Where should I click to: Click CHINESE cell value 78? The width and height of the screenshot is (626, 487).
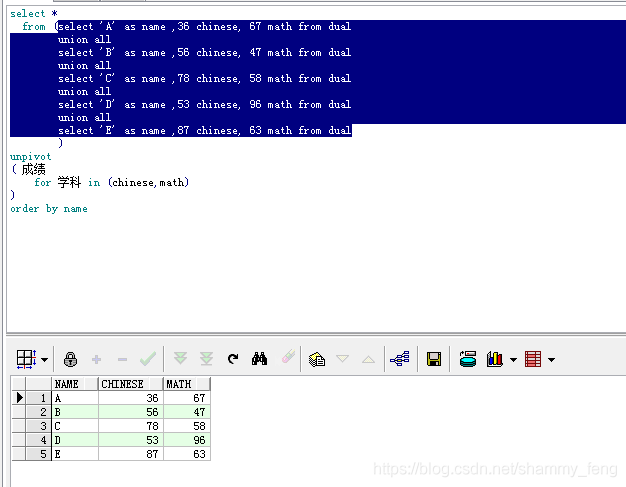coord(131,426)
